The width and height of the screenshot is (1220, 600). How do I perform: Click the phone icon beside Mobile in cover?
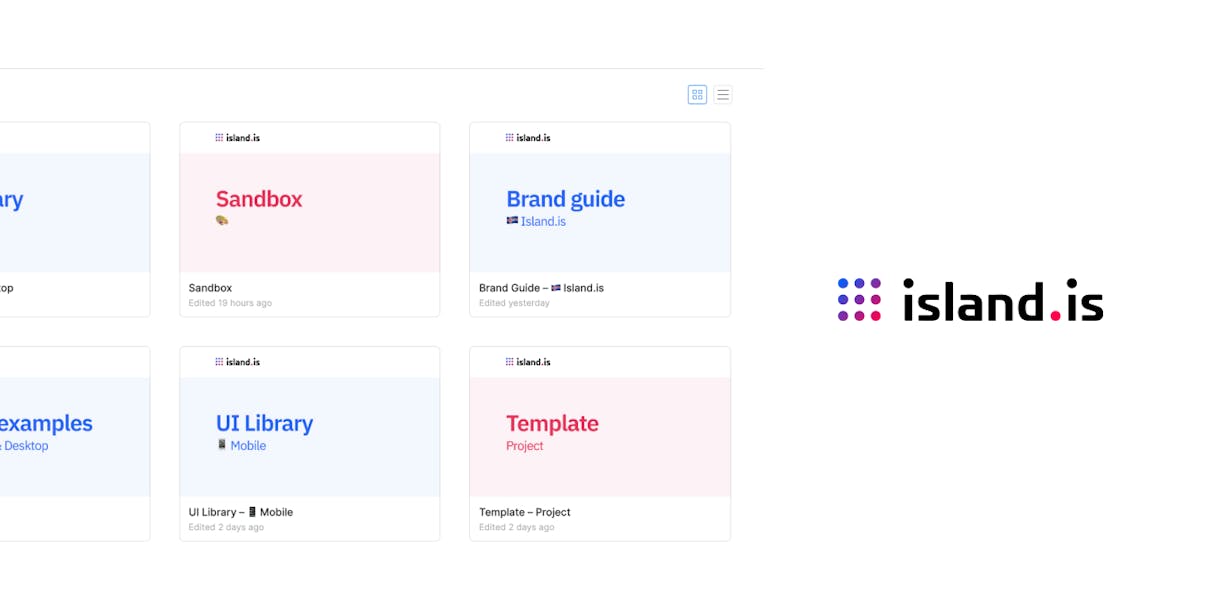[x=222, y=445]
